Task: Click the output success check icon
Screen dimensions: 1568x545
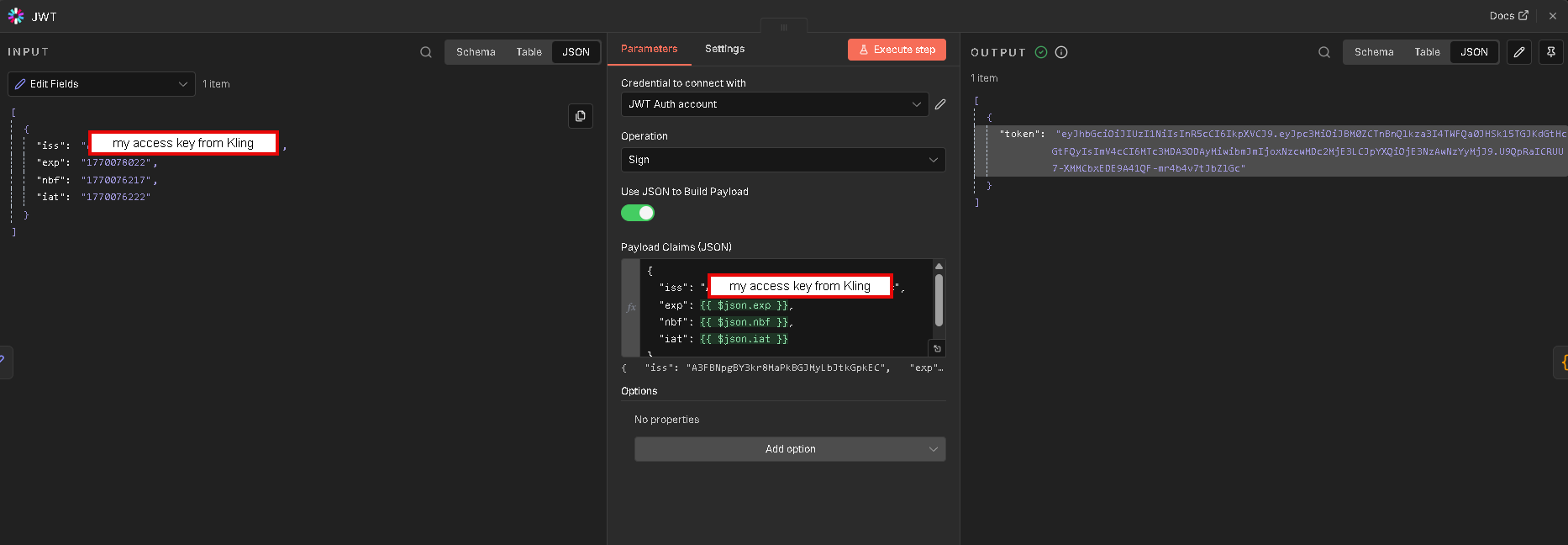Action: coord(1041,52)
